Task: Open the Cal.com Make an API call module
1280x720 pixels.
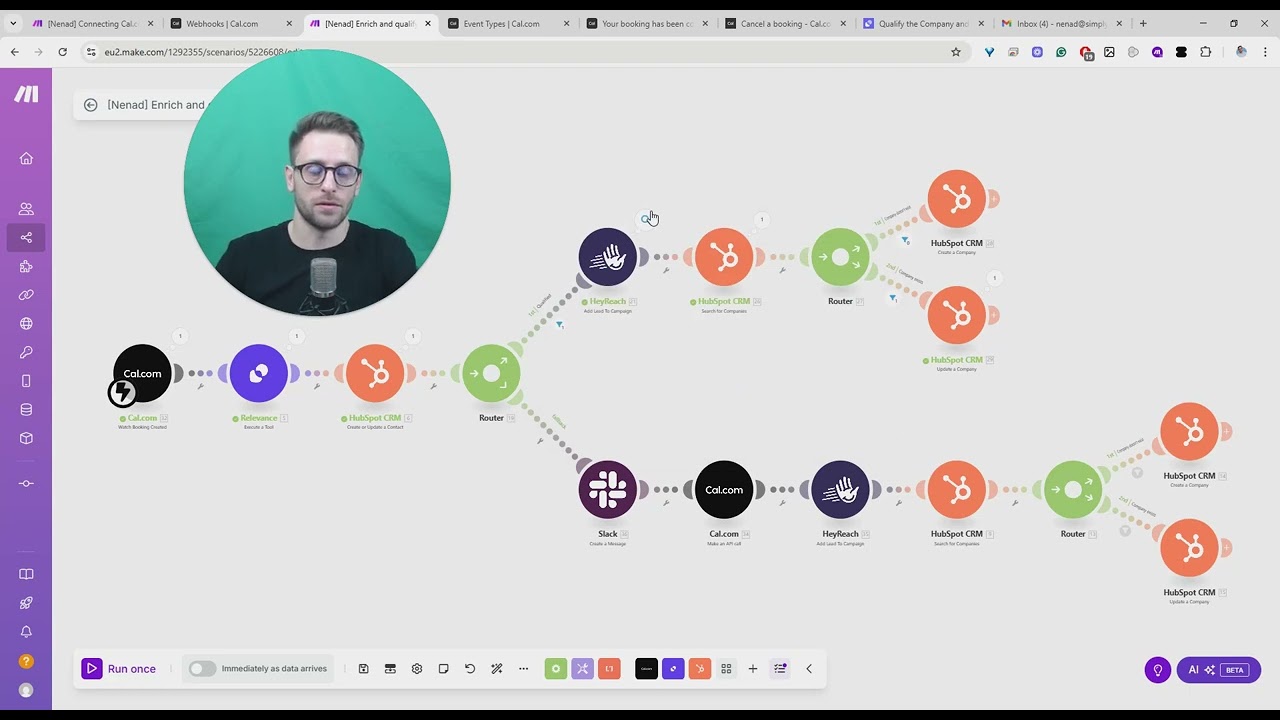Action: [724, 490]
